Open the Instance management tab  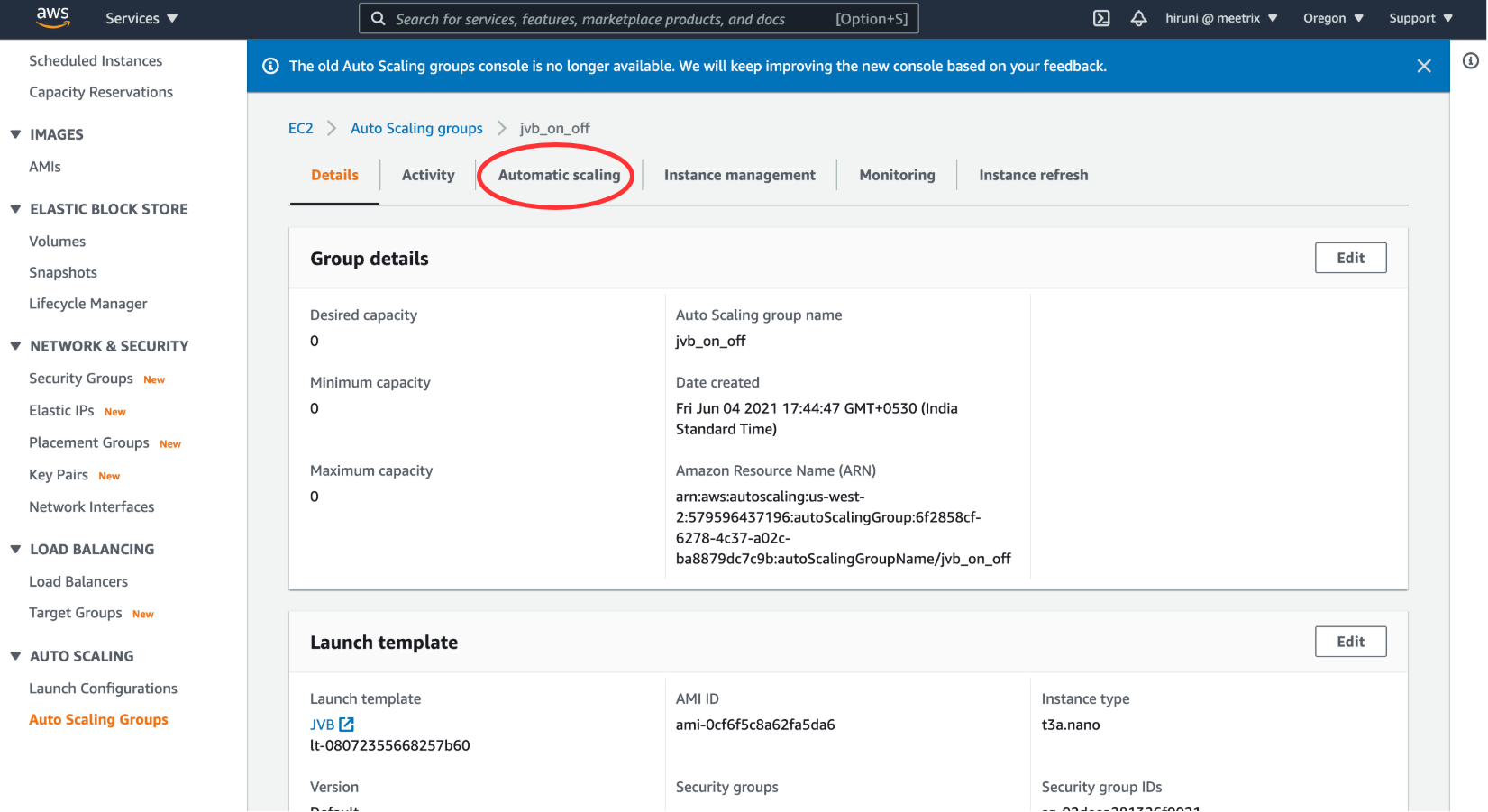(x=739, y=175)
